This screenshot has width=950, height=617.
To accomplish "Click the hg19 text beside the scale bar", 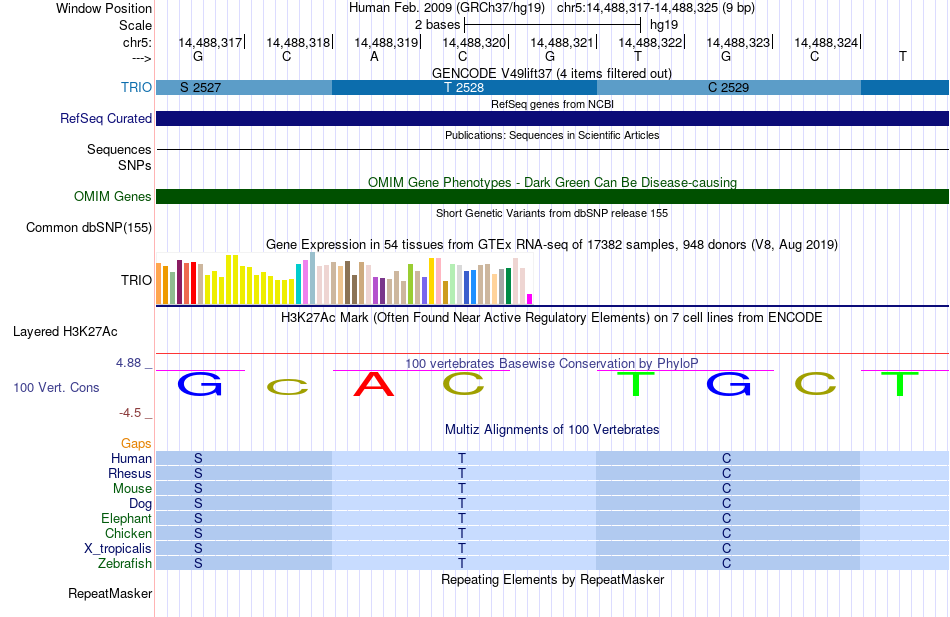I will pyautogui.click(x=663, y=25).
